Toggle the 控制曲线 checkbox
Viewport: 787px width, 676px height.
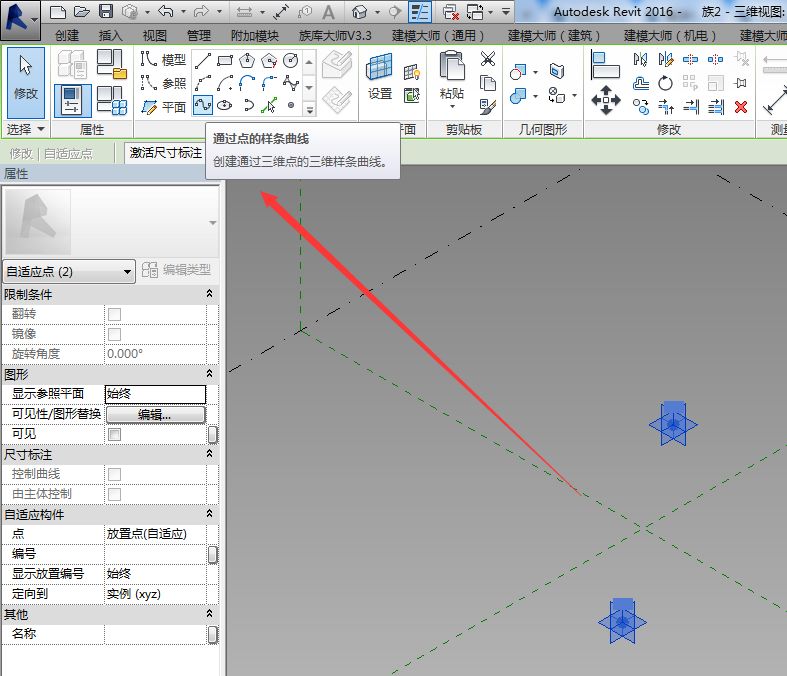point(114,474)
